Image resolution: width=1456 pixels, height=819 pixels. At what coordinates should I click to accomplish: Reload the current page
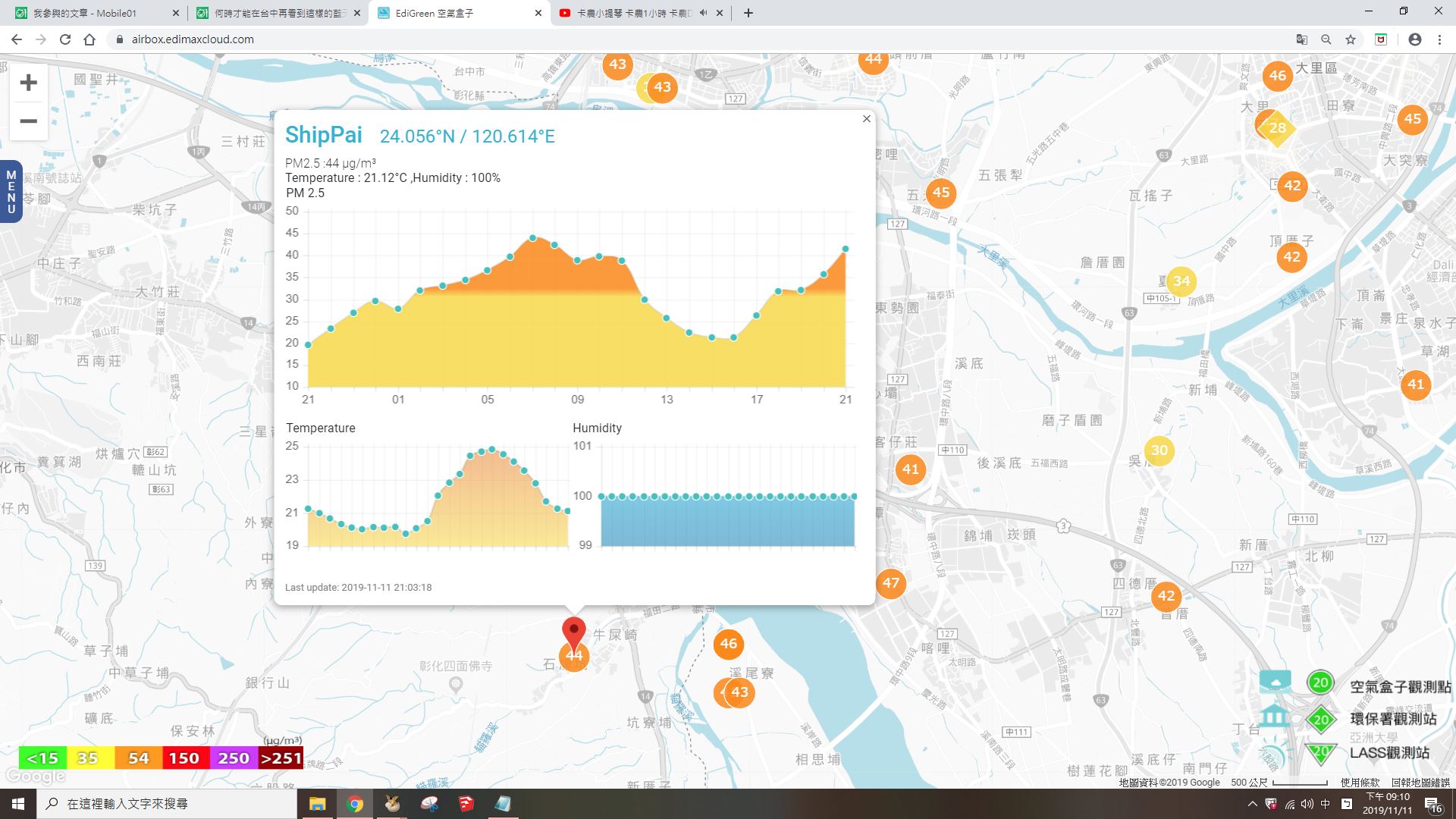coord(65,39)
